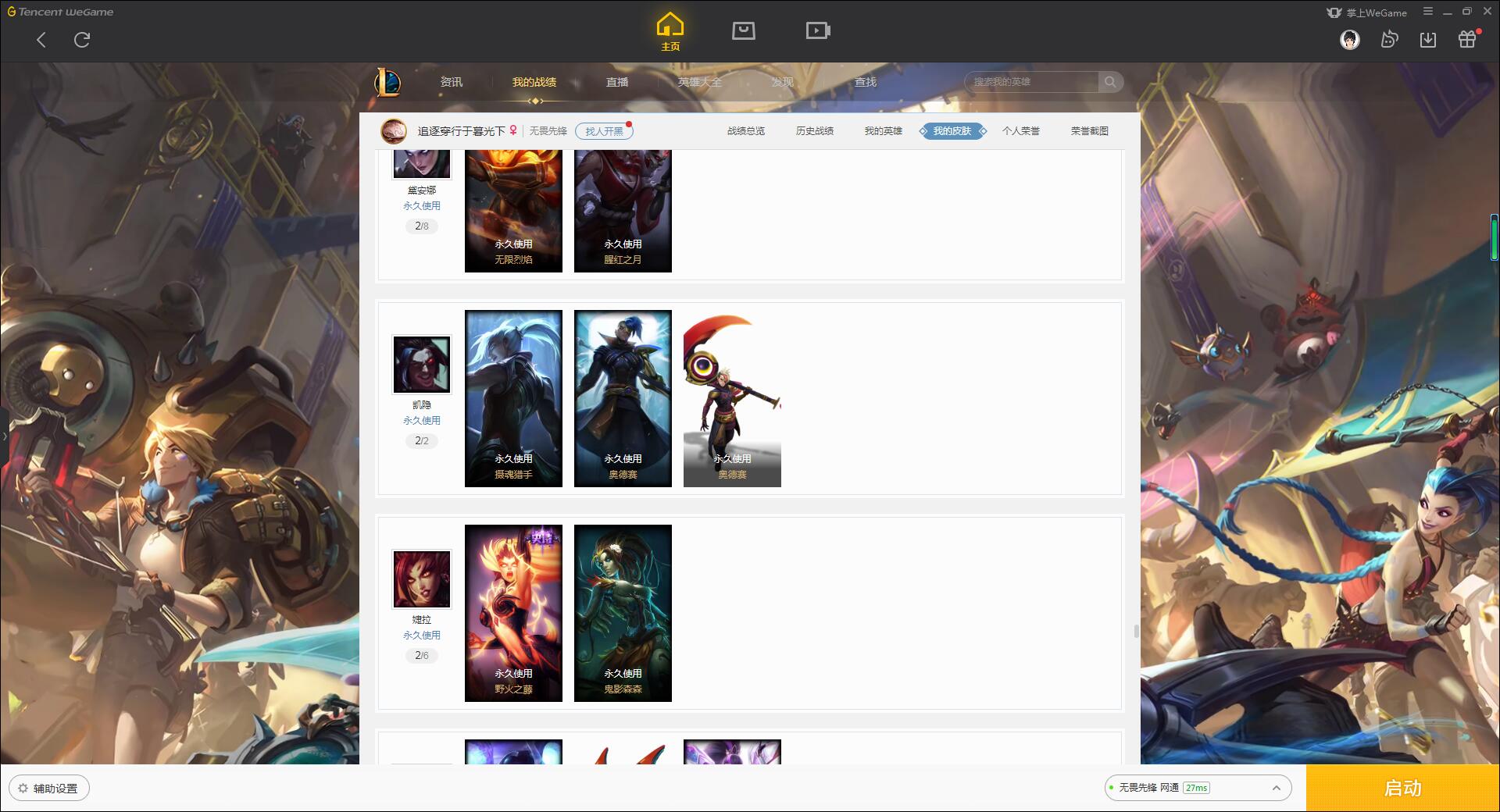Viewport: 1500px width, 812px height.
Task: Click the search magnifier icon
Action: point(1110,82)
